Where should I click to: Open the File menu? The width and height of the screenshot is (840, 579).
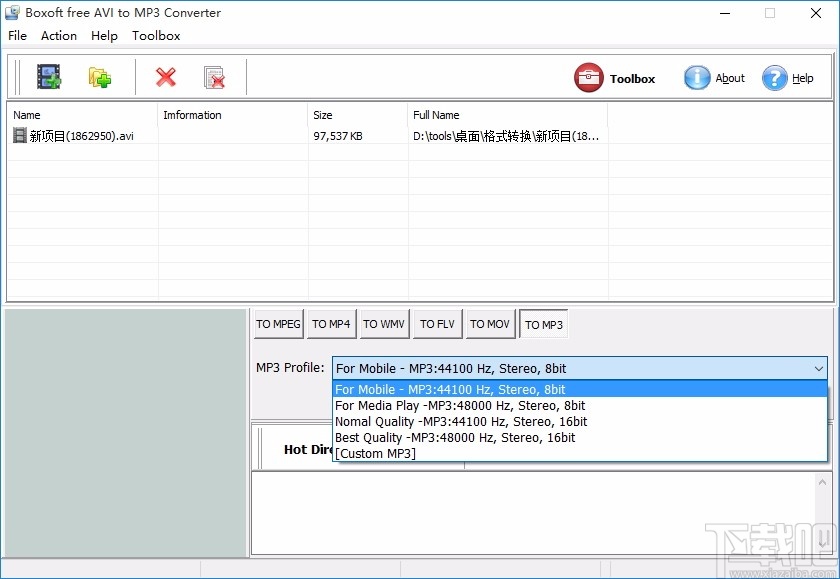coord(17,36)
